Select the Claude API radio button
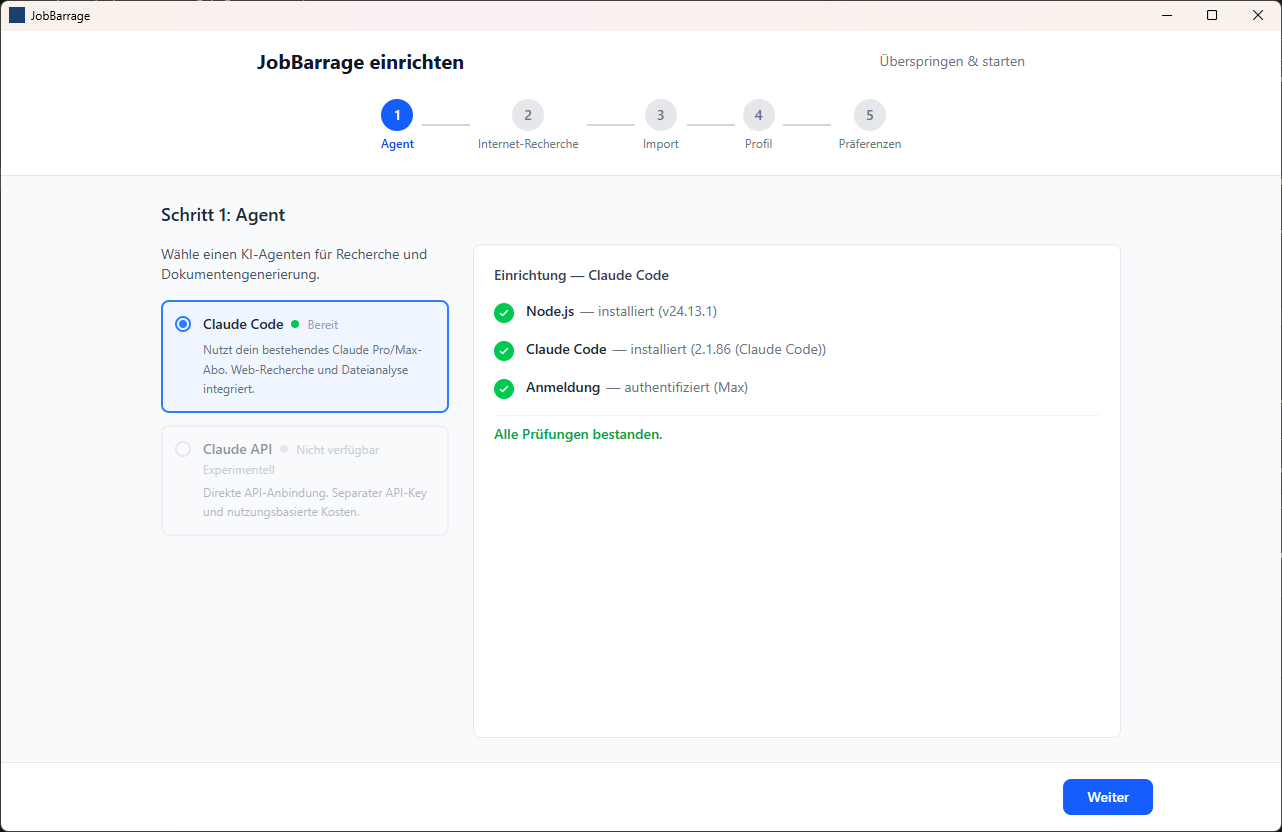The image size is (1282, 832). click(183, 449)
